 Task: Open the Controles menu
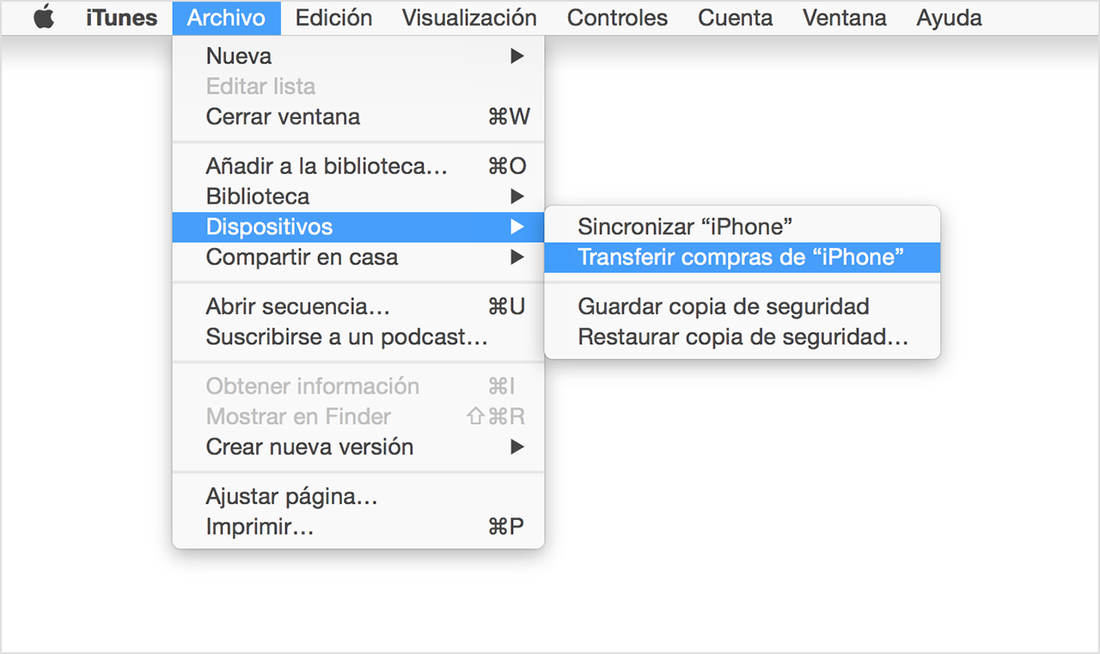coord(617,18)
